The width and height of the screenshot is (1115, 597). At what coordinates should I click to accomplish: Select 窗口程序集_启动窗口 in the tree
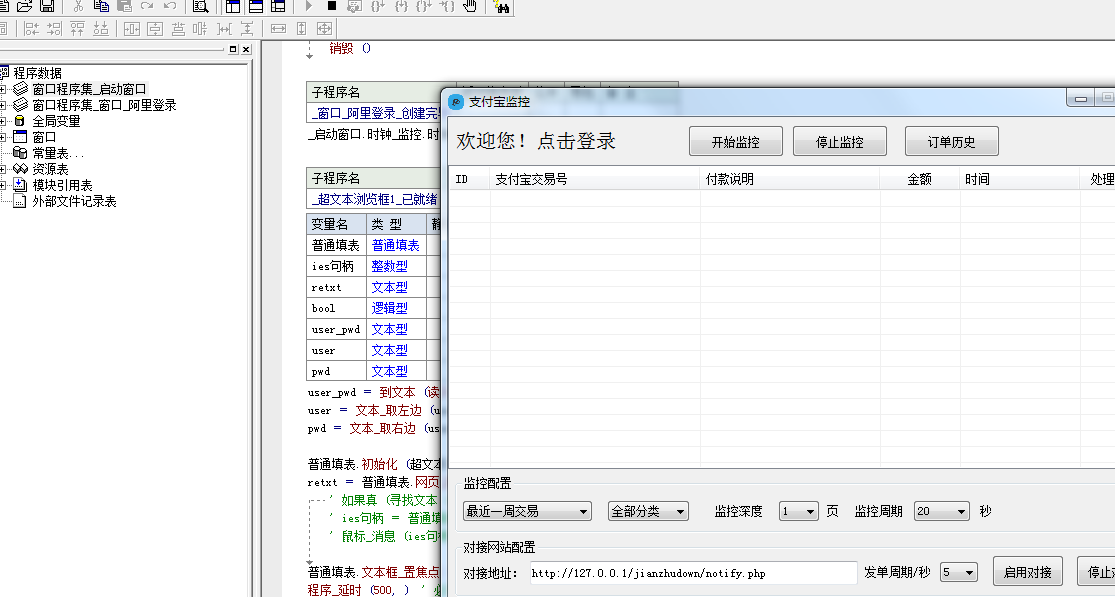click(90, 89)
